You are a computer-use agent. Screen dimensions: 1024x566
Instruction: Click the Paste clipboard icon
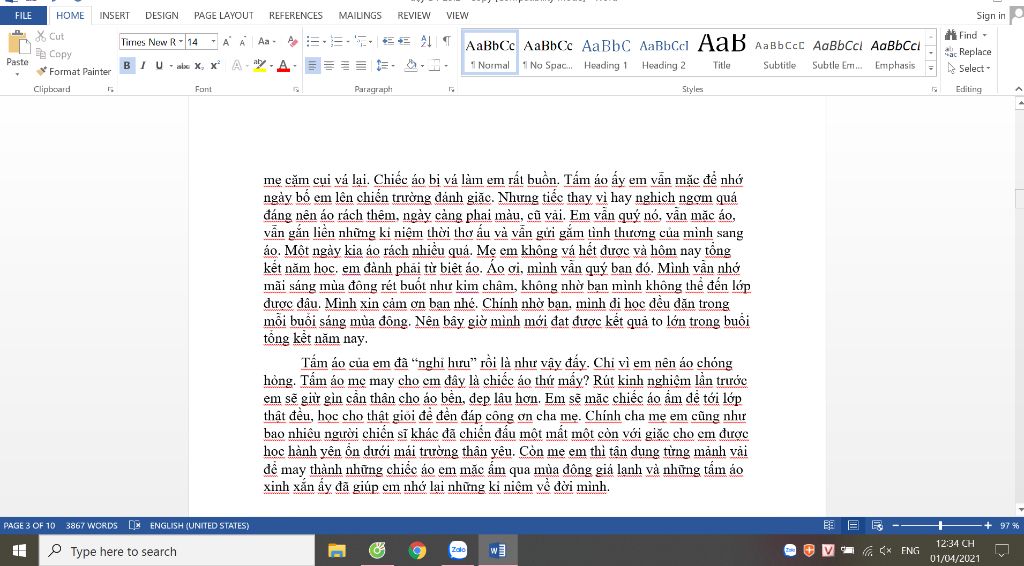(x=18, y=42)
